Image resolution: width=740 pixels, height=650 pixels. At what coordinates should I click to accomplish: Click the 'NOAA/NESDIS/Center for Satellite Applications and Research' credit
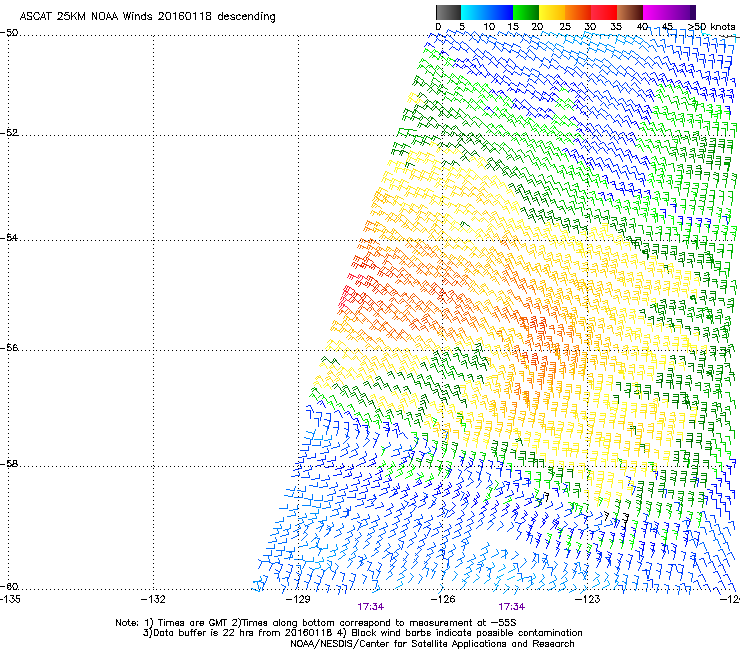point(432,643)
